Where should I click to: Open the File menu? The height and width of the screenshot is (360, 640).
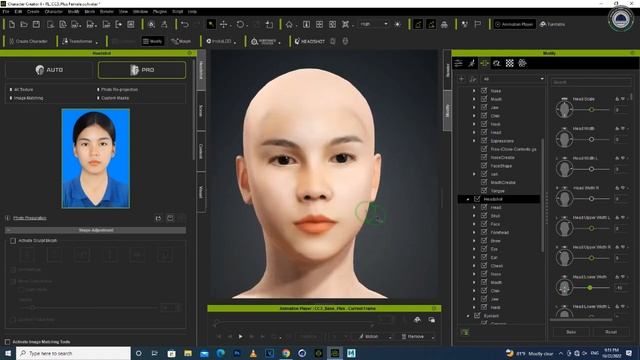click(6, 11)
